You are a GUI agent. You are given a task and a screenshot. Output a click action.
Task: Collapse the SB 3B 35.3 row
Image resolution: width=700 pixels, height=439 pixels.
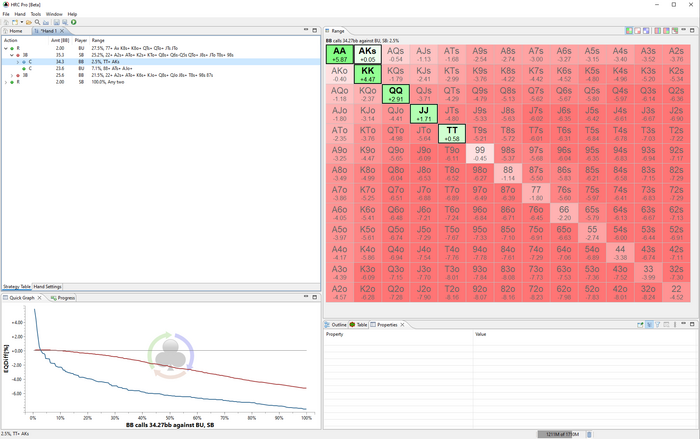[12, 55]
